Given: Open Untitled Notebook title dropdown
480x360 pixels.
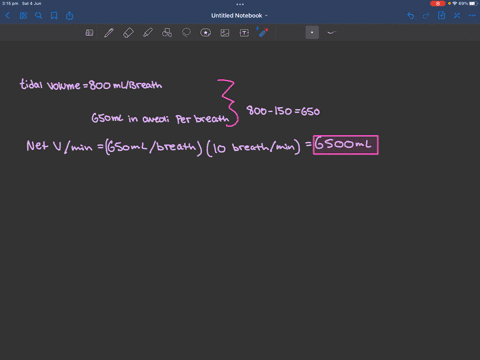Looking at the screenshot, I should (x=239, y=16).
